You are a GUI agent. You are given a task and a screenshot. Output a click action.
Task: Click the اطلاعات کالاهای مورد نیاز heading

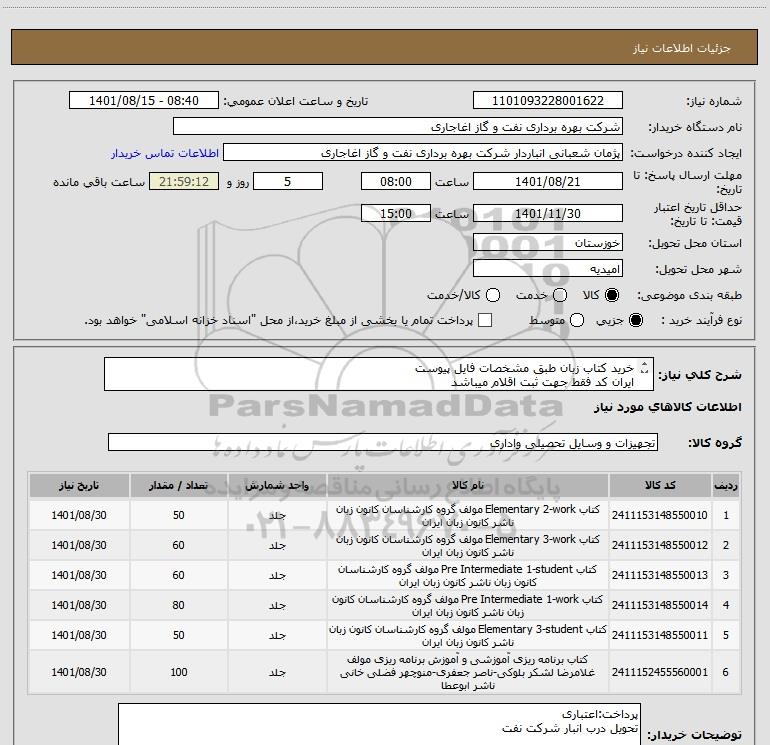click(668, 407)
